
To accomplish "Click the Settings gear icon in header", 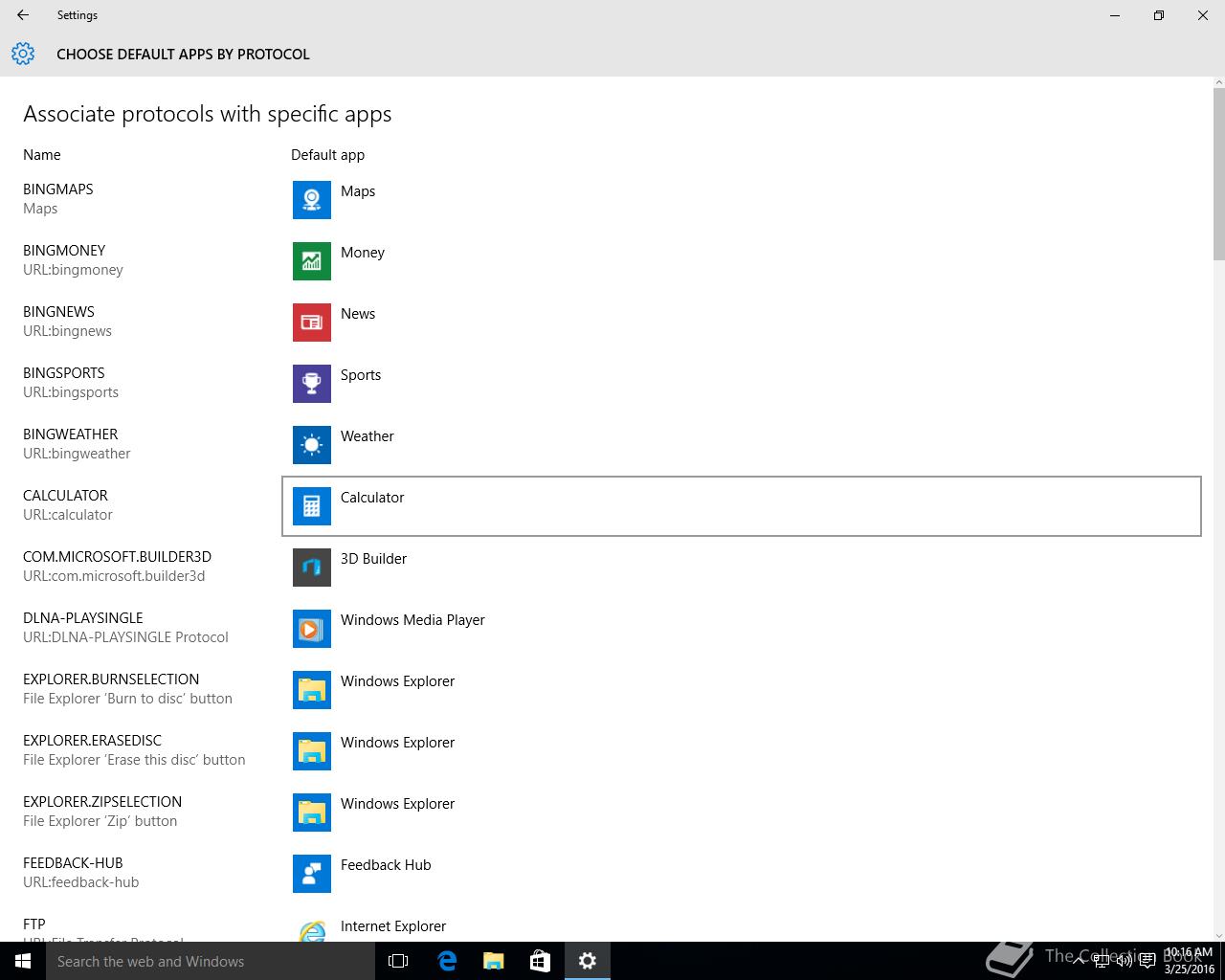I will (23, 54).
